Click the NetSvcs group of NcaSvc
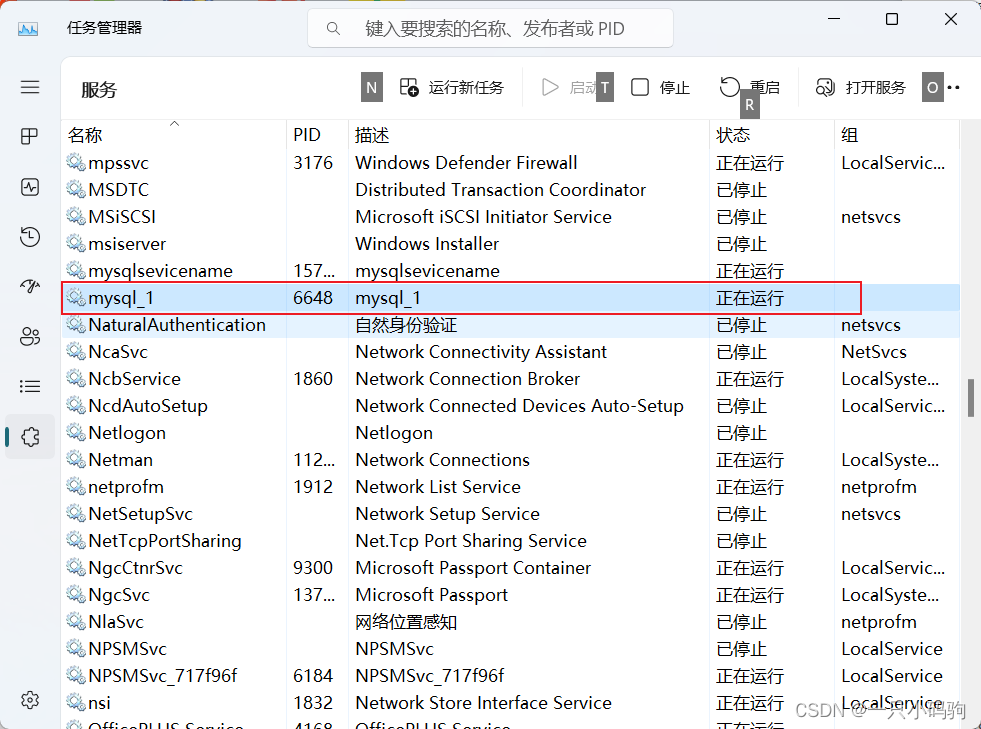This screenshot has height=729, width=981. click(873, 352)
